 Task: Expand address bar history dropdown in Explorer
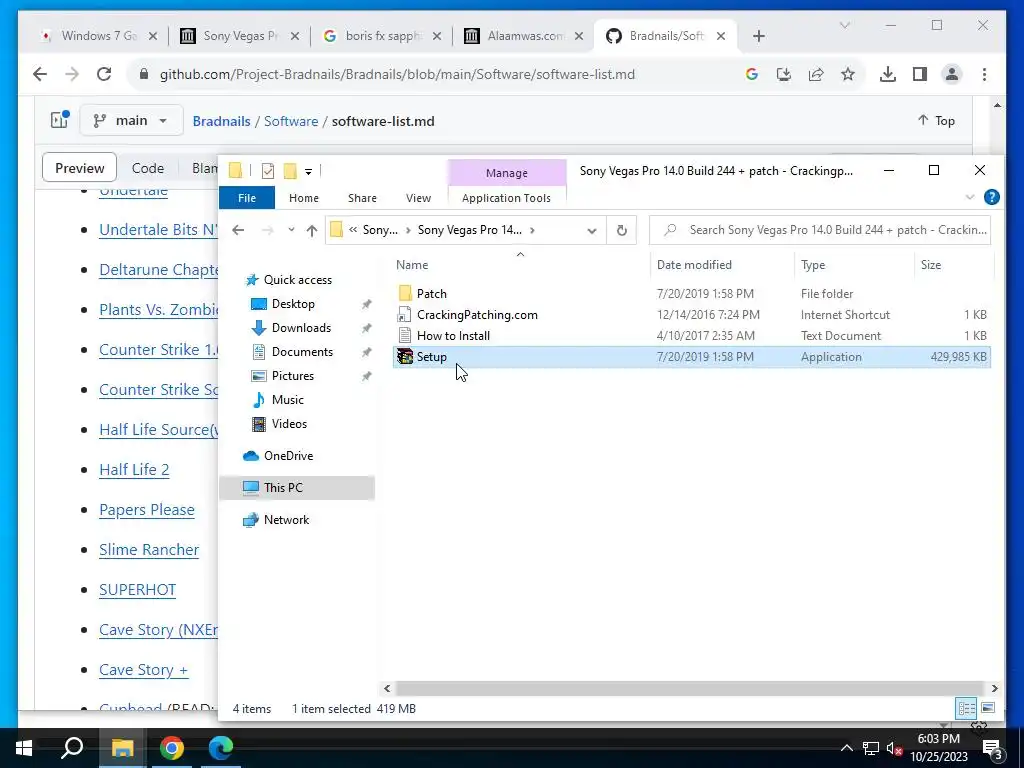tap(592, 231)
